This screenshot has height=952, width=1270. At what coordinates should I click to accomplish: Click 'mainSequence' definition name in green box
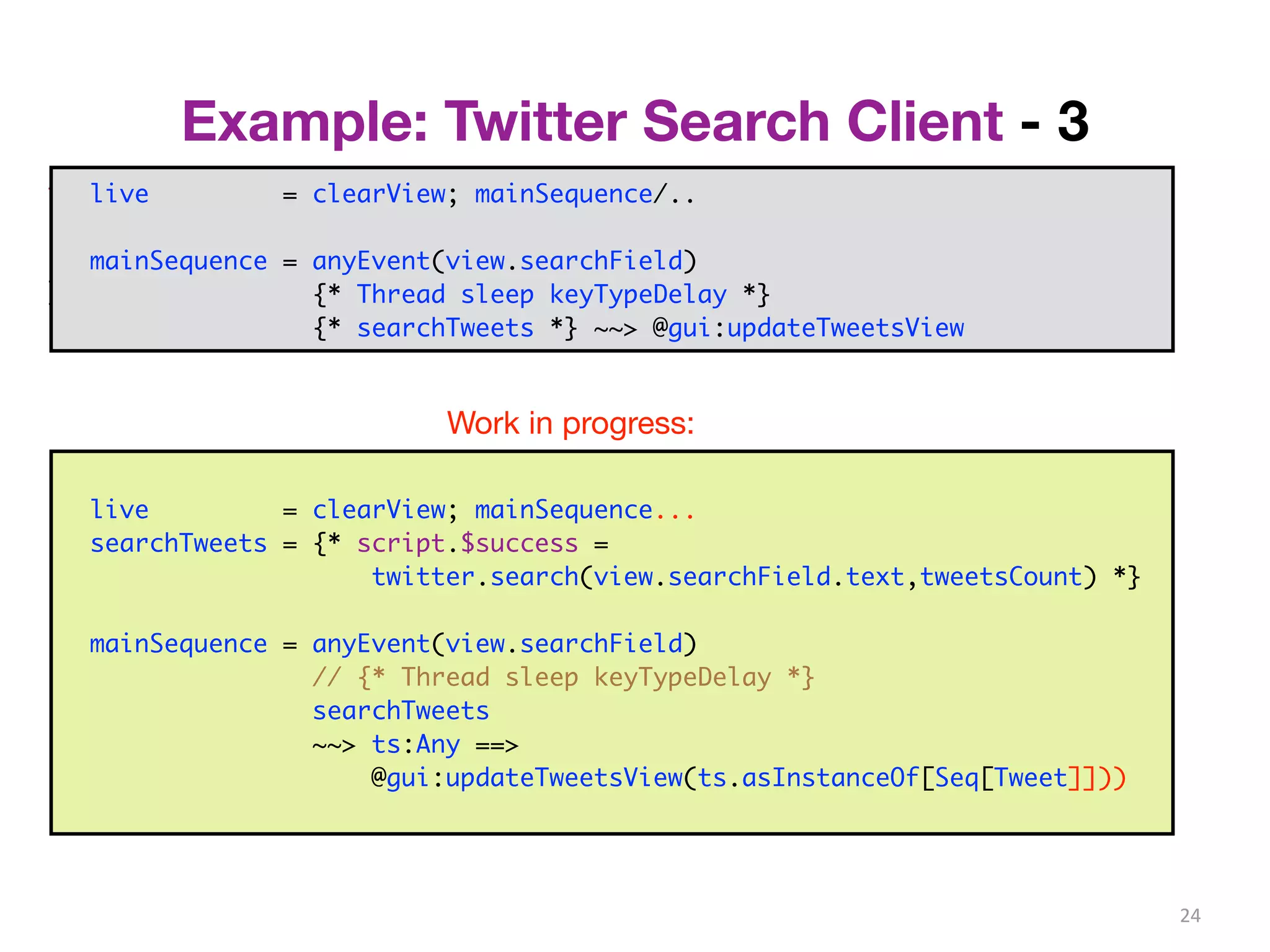[x=178, y=644]
